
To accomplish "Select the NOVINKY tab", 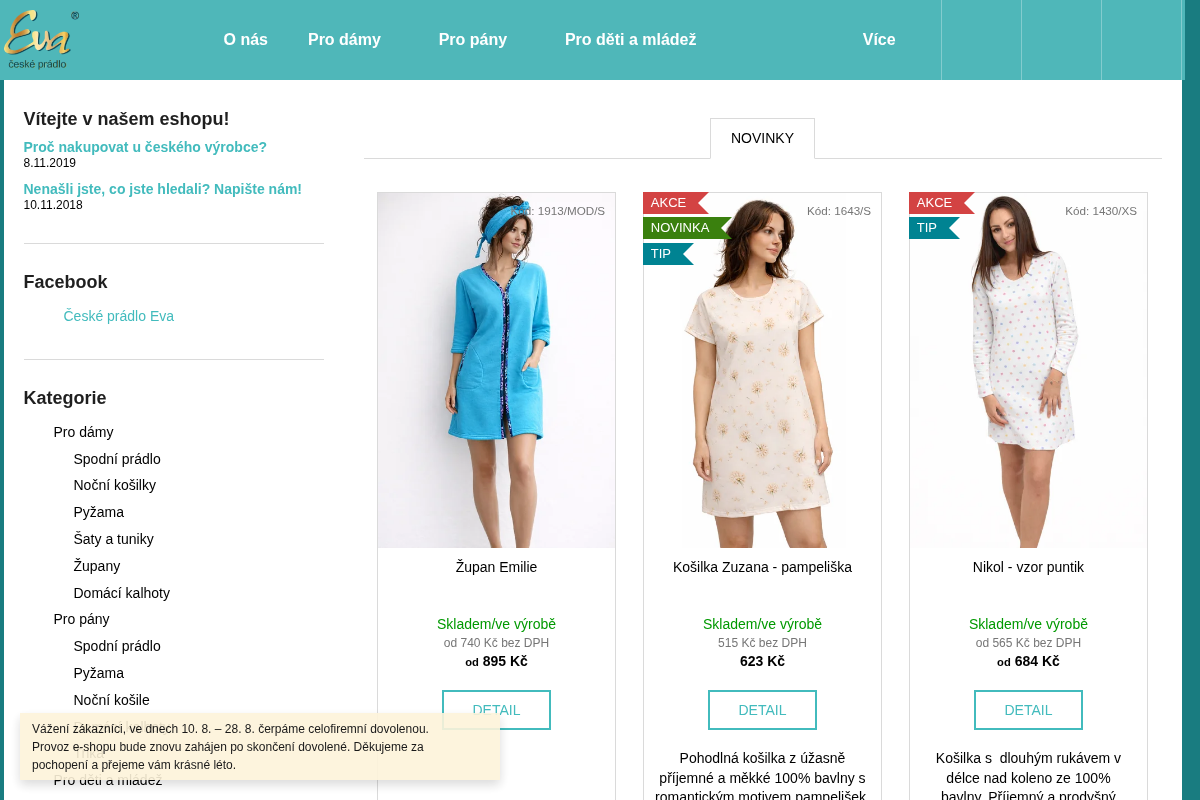I will pos(762,138).
